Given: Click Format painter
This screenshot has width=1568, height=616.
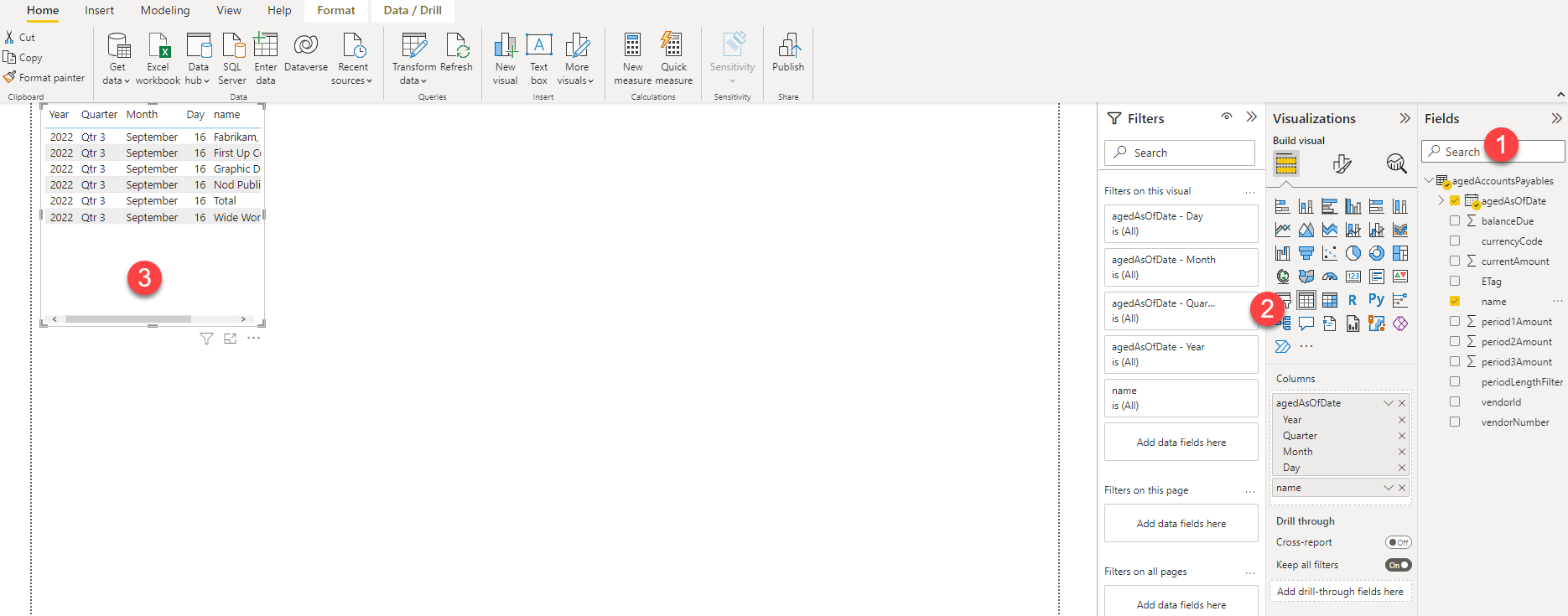Looking at the screenshot, I should tap(44, 78).
